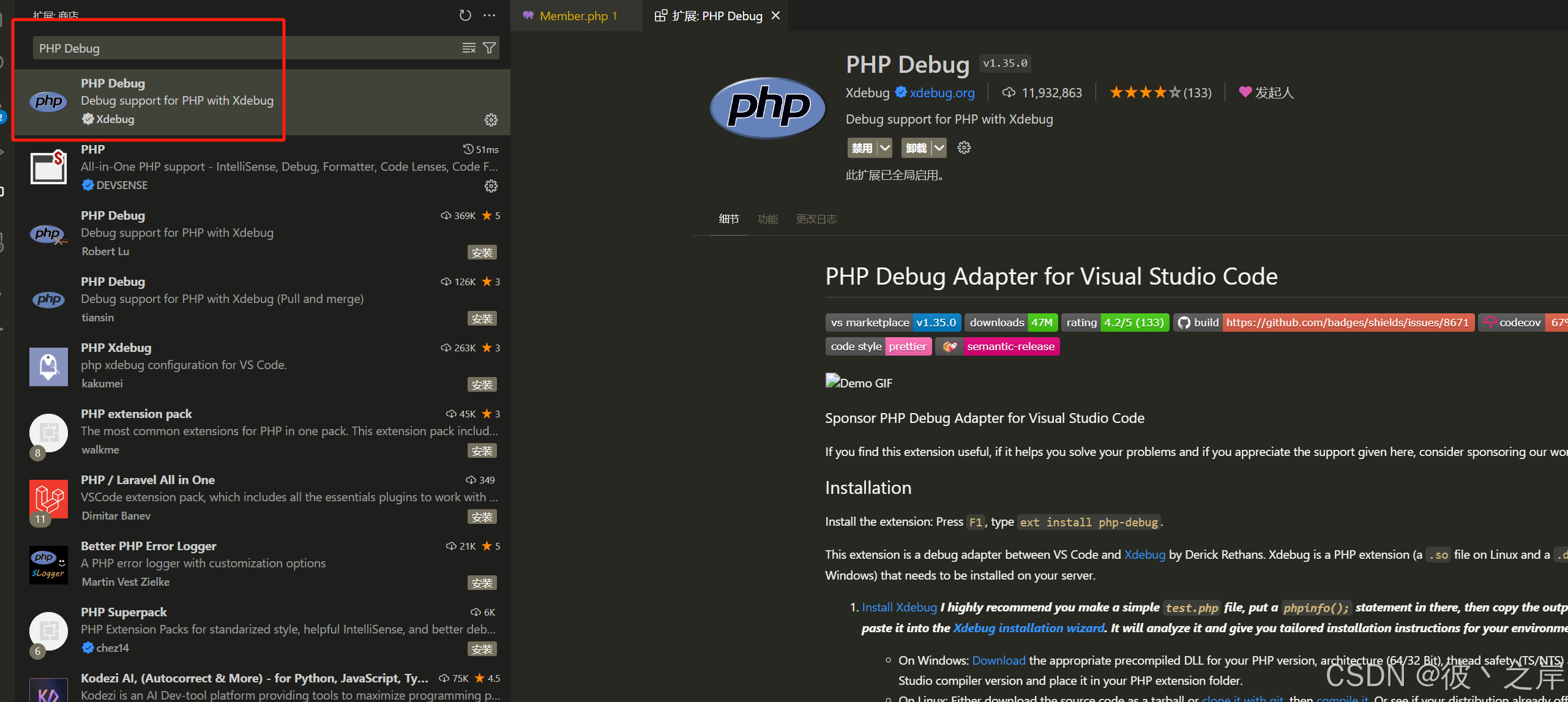The width and height of the screenshot is (1568, 702).
Task: Open the filter extensions funnel dropdown
Action: pyautogui.click(x=488, y=47)
